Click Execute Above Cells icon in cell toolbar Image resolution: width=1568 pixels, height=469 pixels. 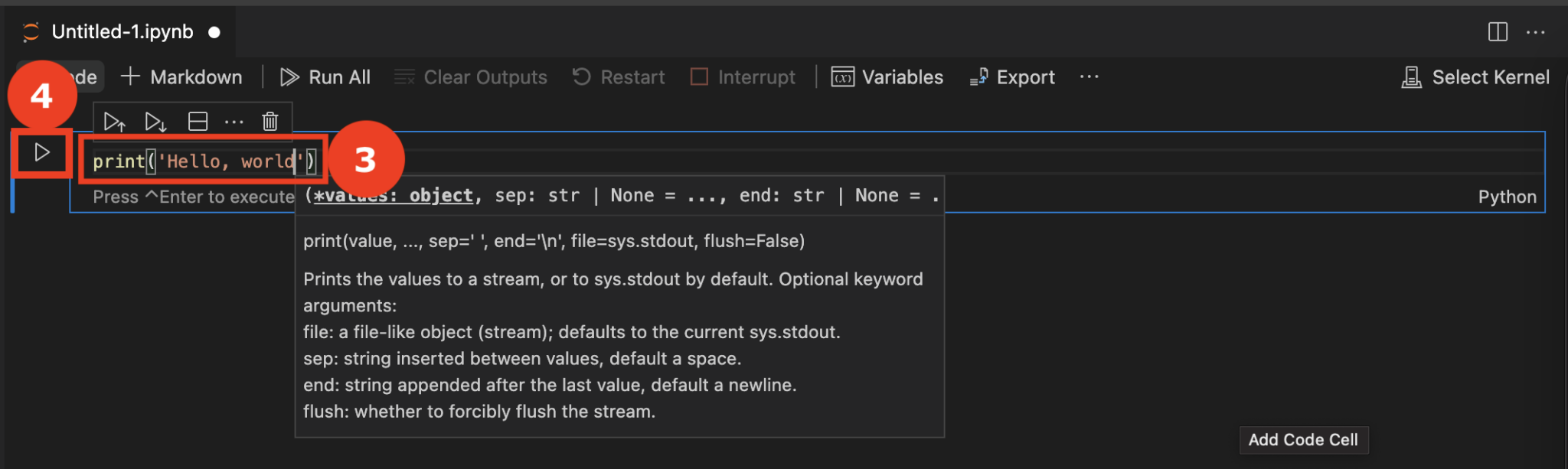pos(114,122)
